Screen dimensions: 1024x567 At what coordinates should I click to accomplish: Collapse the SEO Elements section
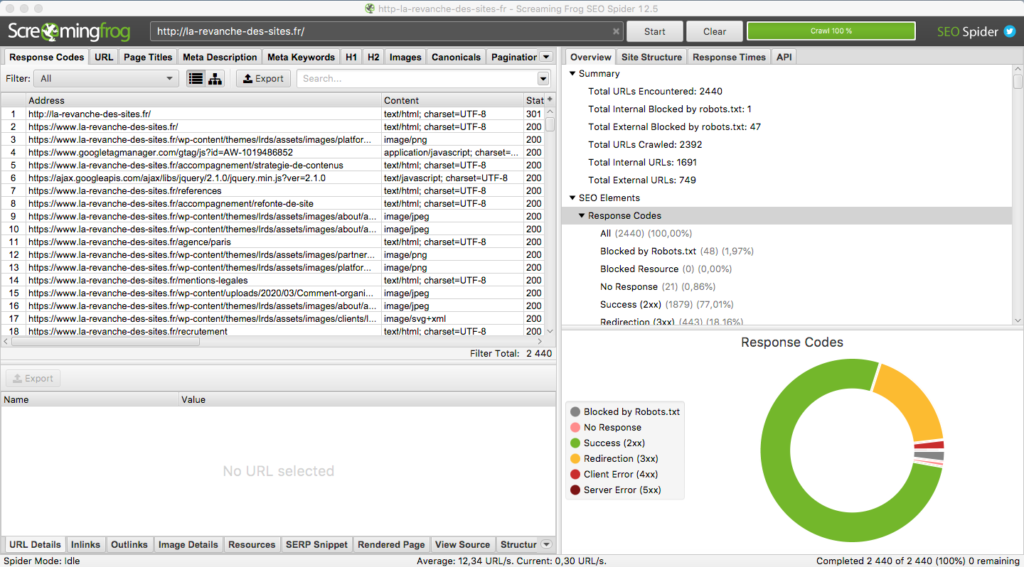tap(573, 198)
